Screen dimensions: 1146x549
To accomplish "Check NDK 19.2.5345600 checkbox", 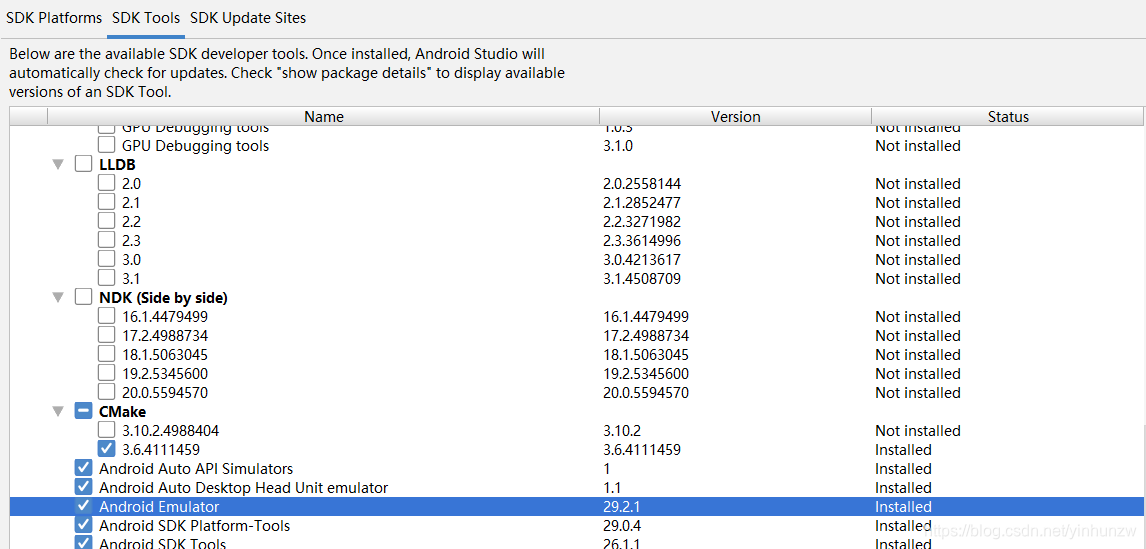I will pos(107,373).
